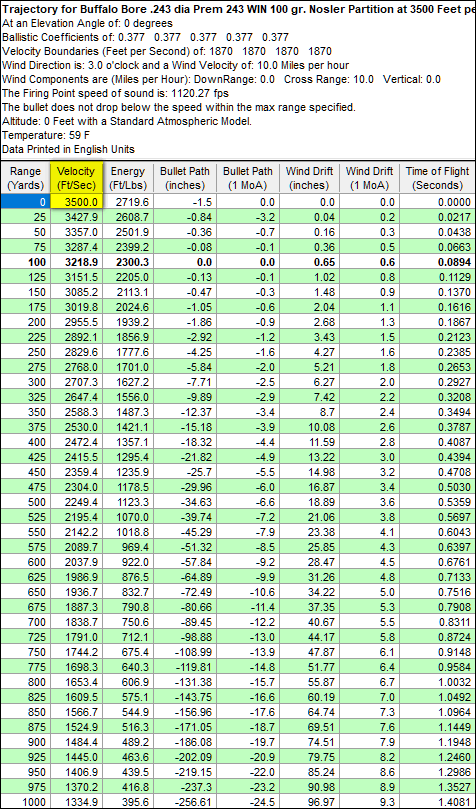Click the trajectory title text line

pos(238,10)
